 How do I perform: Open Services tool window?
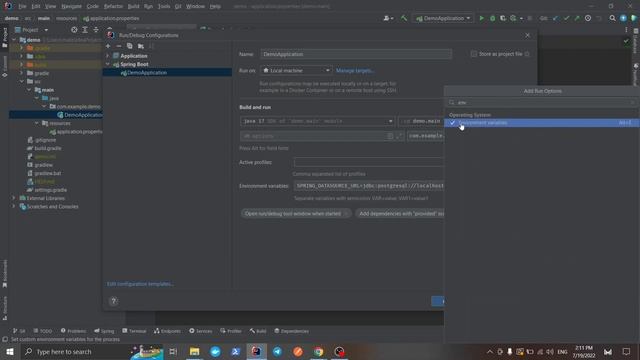tap(200, 331)
